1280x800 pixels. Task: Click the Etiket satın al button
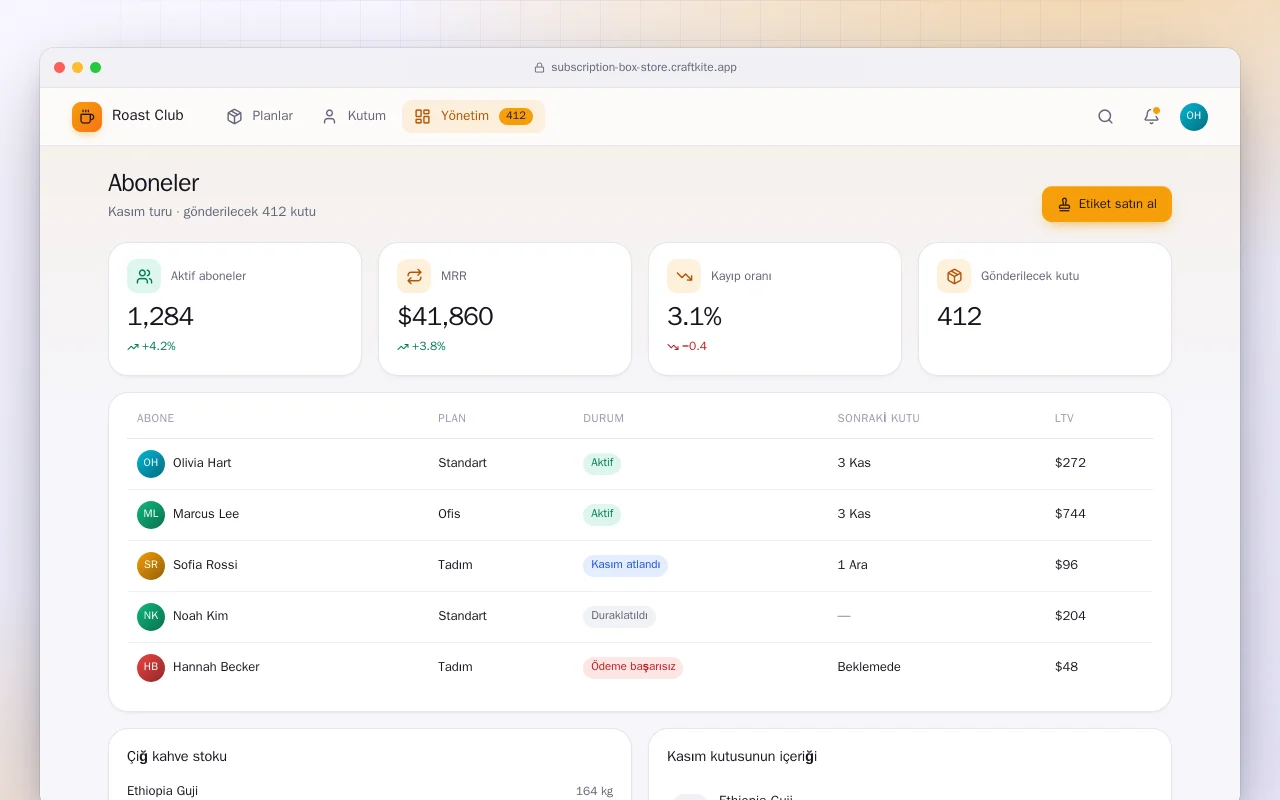pos(1107,204)
